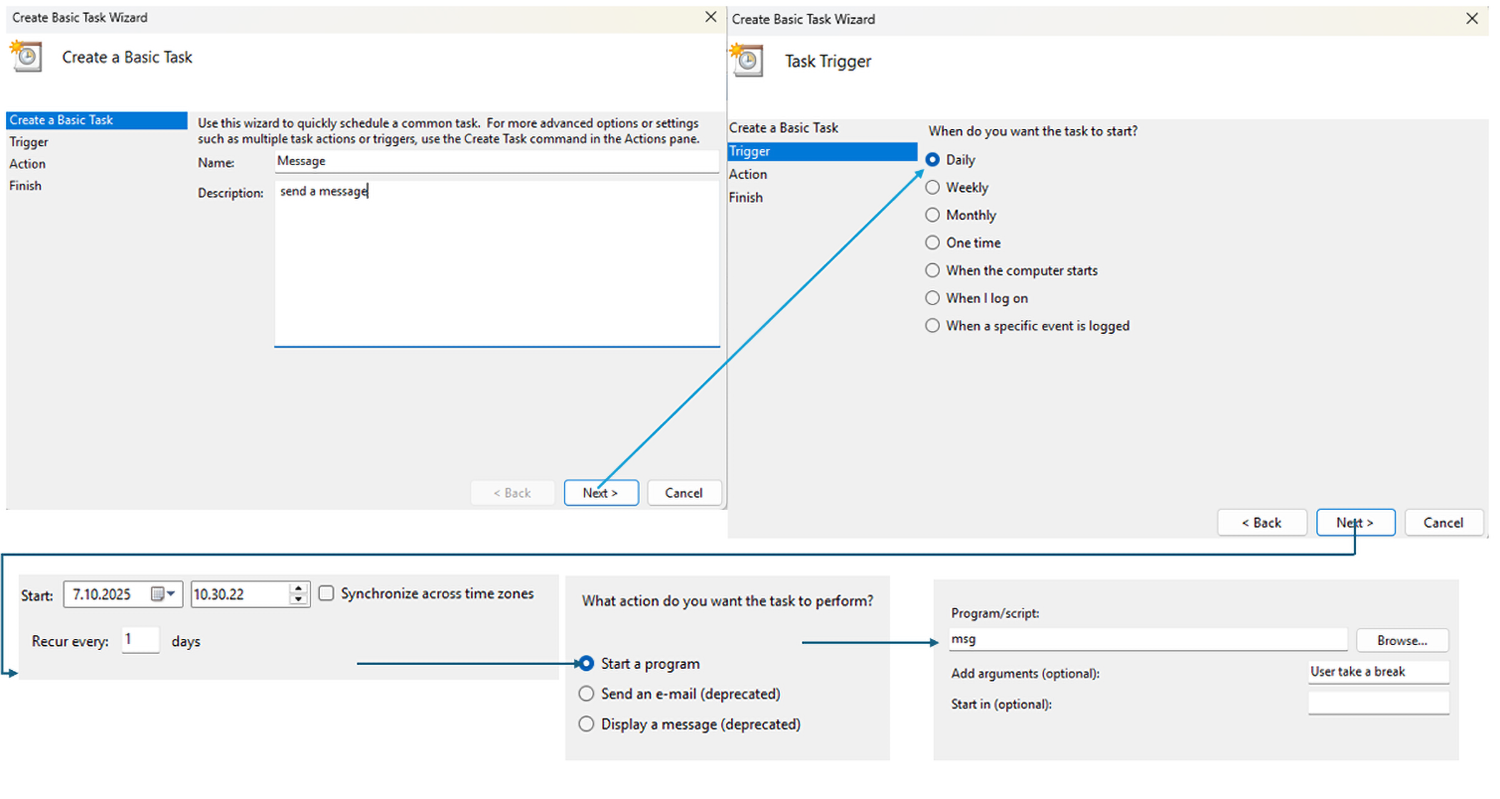Click Next in the Task Trigger wizard
This screenshot has height=799, width=1500.
pos(1355,523)
